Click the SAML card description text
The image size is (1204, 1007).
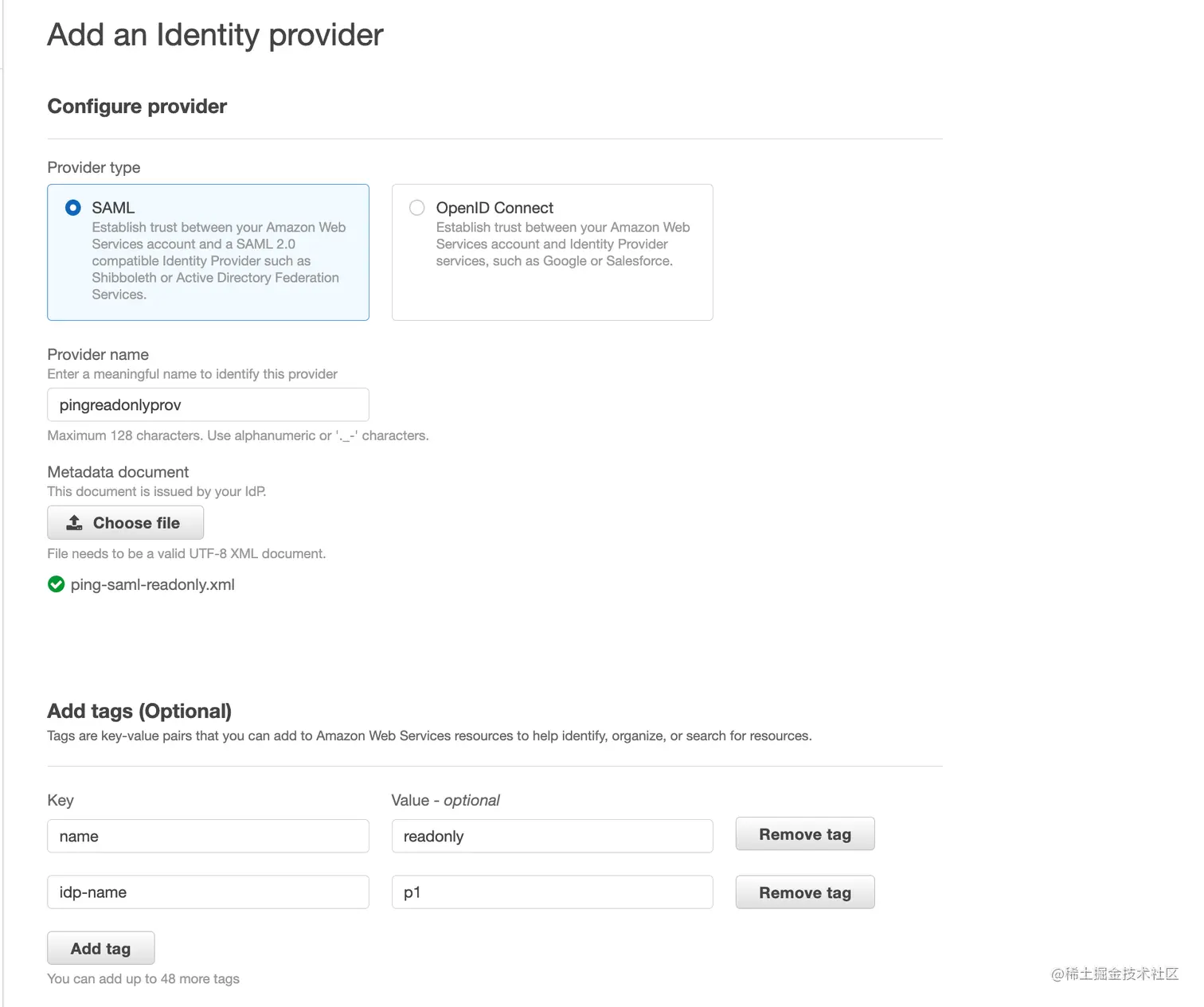218,261
